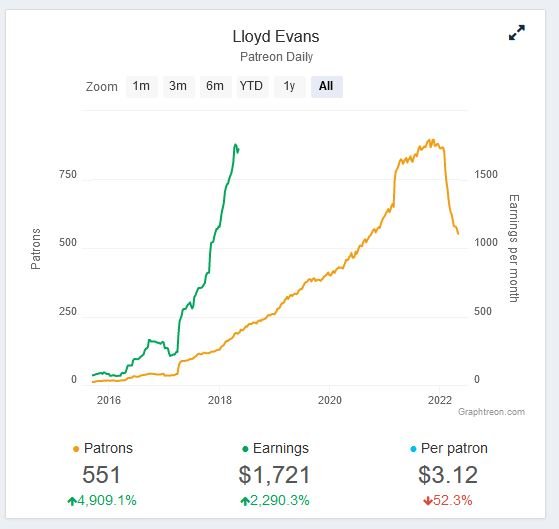
Task: Click the 551 patrons value
Action: click(102, 475)
